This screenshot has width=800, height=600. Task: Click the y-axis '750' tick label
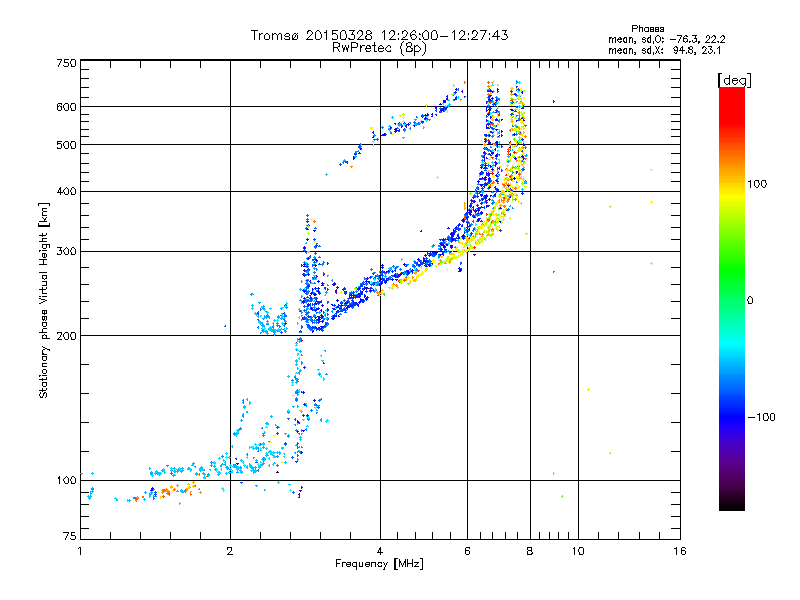(66, 63)
